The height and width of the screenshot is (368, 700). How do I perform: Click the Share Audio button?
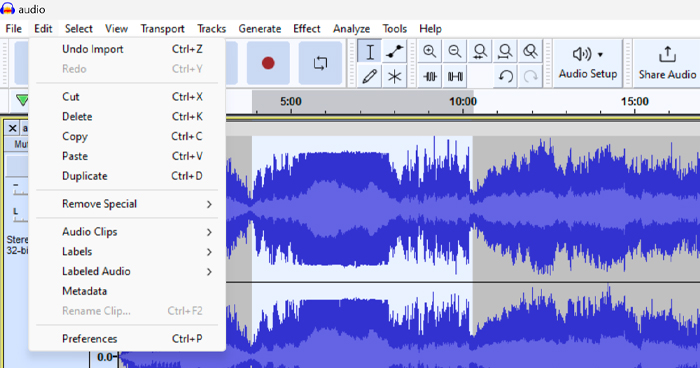coord(667,63)
